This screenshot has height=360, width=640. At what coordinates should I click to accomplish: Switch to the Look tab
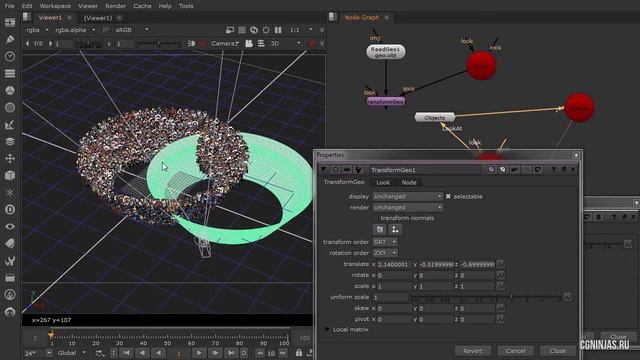coord(383,182)
